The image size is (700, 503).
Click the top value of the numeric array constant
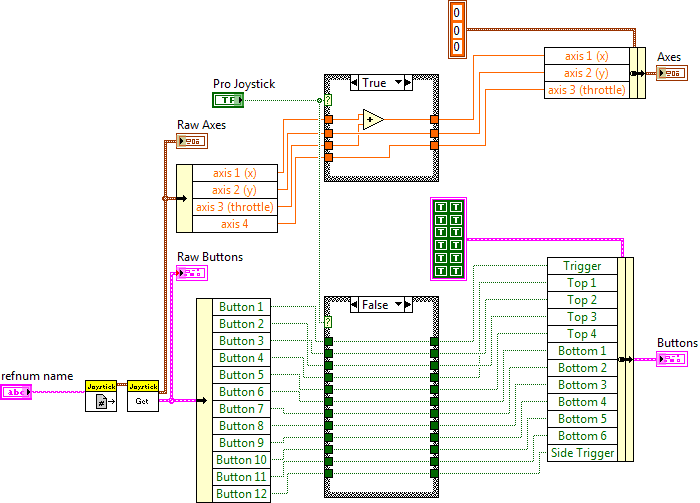457,12
